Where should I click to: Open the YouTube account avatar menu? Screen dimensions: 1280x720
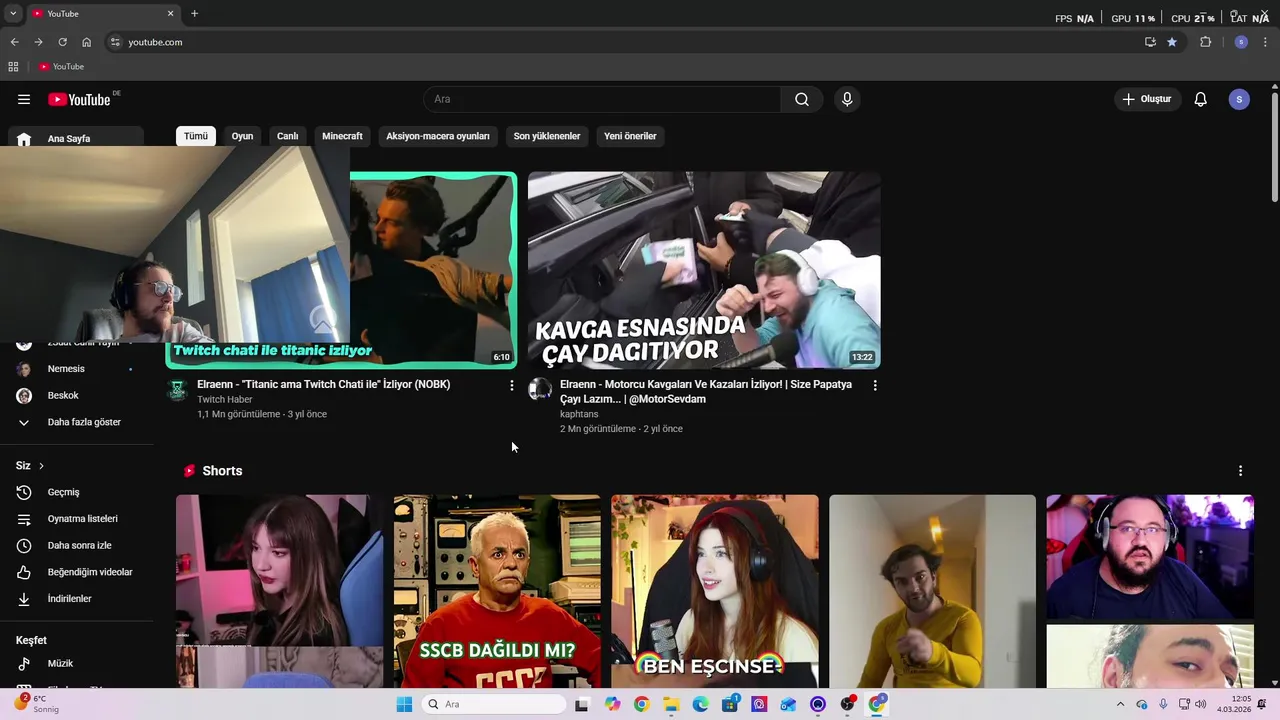[1239, 99]
